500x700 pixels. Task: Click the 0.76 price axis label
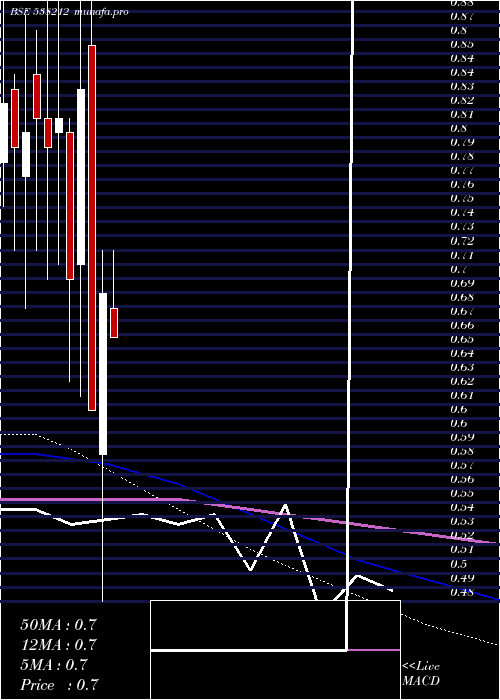[462, 184]
